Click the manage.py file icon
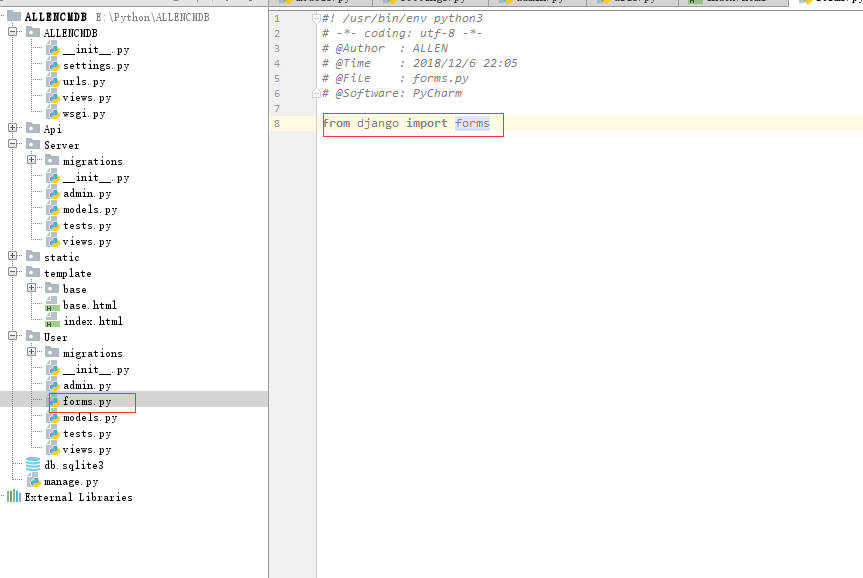The height and width of the screenshot is (578, 863). [x=34, y=481]
